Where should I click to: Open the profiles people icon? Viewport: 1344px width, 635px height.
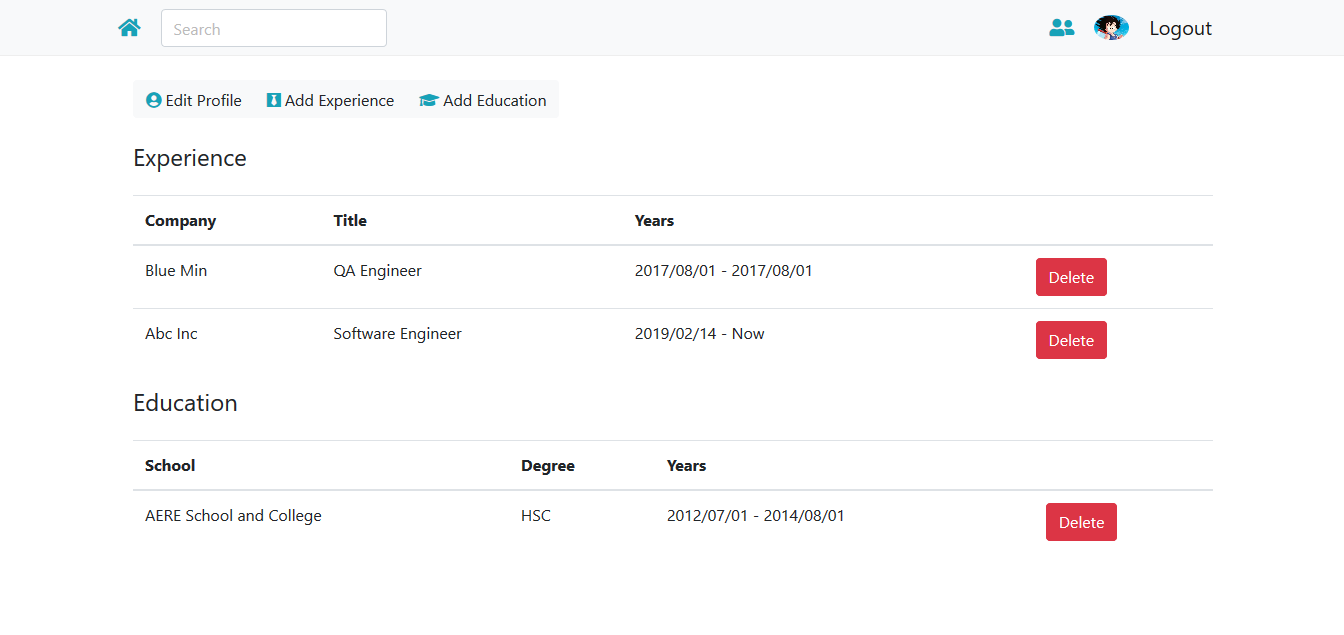click(1061, 28)
